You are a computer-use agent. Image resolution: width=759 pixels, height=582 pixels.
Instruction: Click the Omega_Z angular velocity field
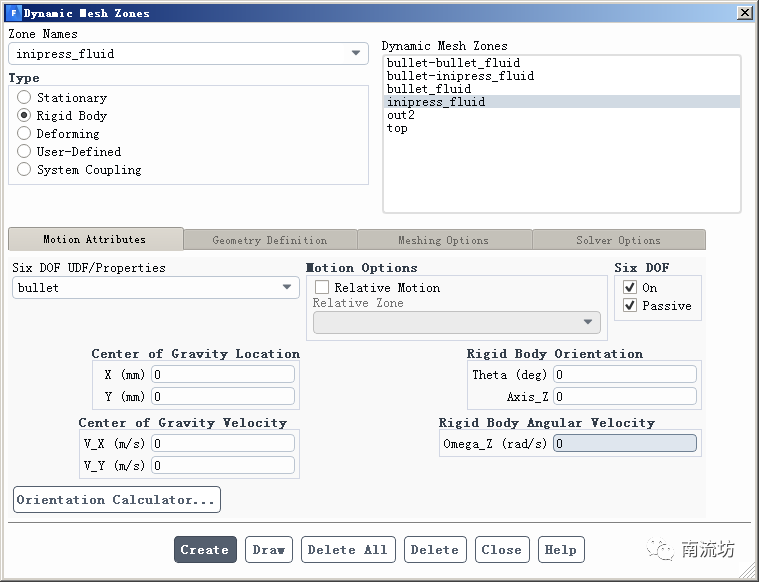[x=624, y=444]
